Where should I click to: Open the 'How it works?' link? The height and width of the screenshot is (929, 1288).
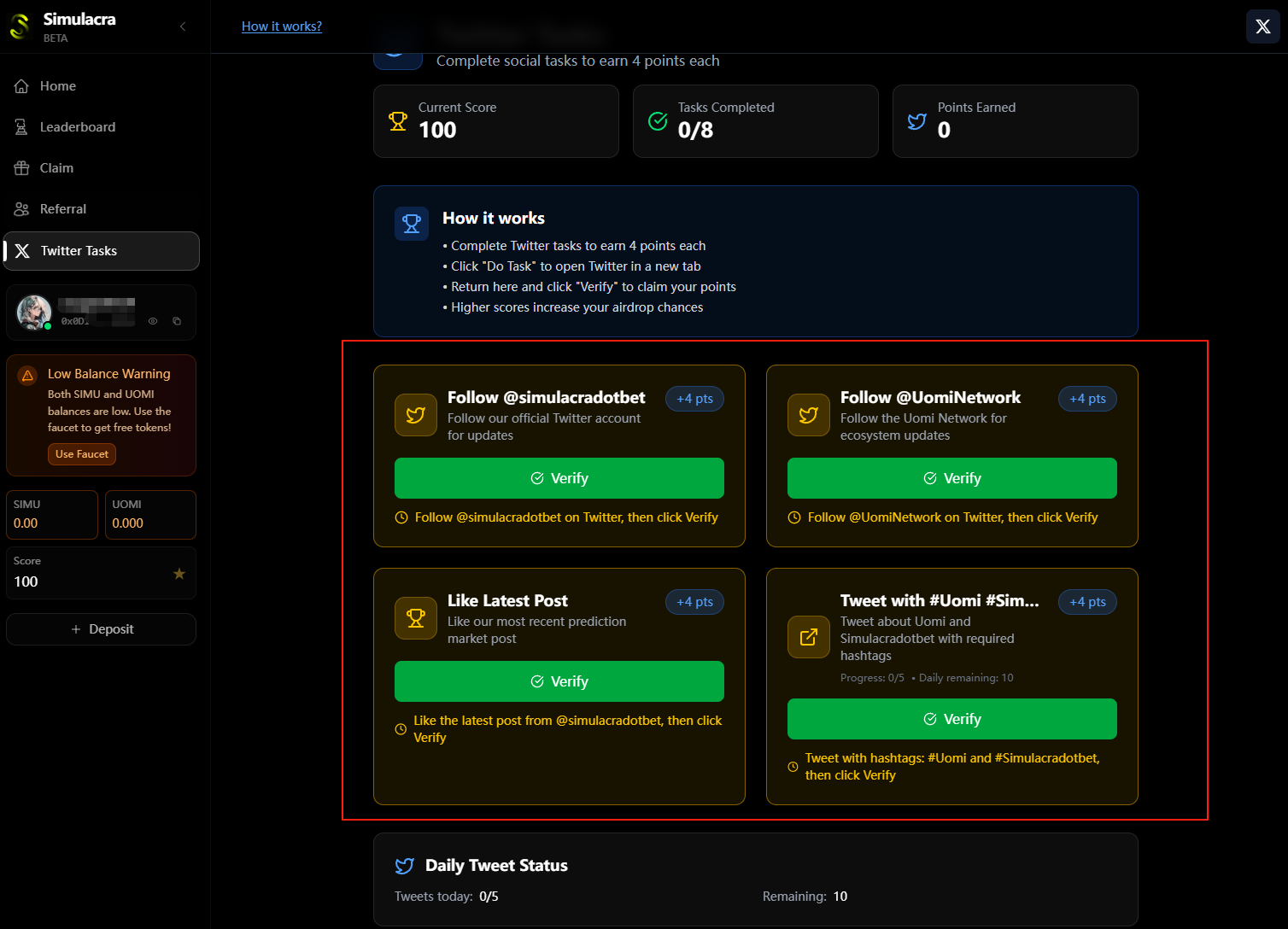point(282,26)
